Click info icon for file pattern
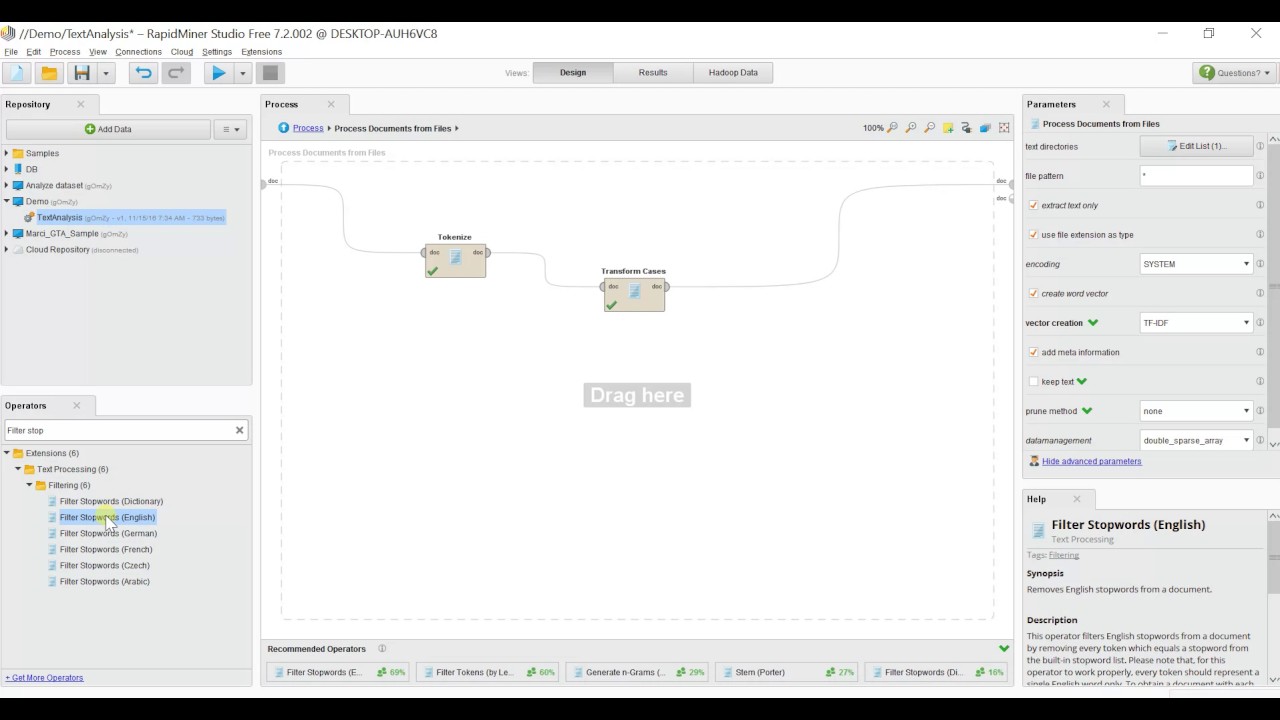The image size is (1280, 720). pos(1260,176)
